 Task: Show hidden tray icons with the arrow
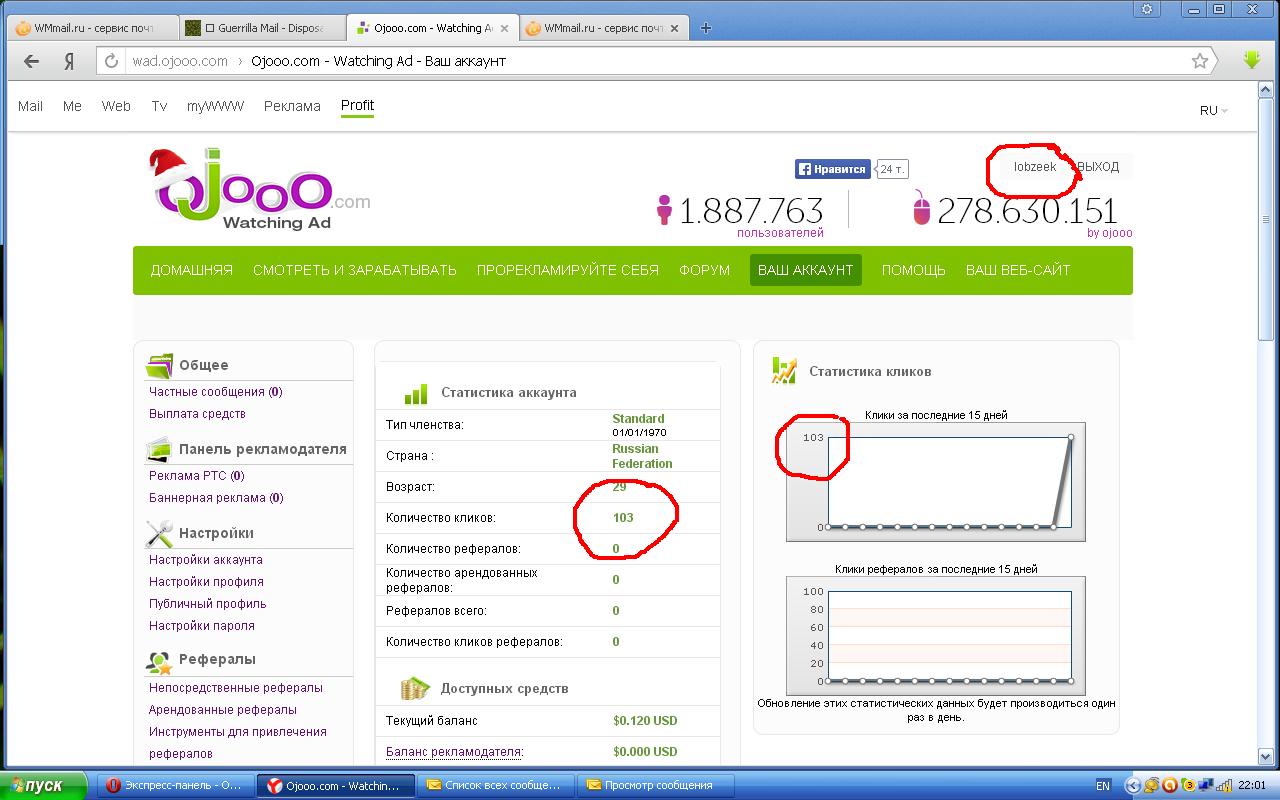1133,786
